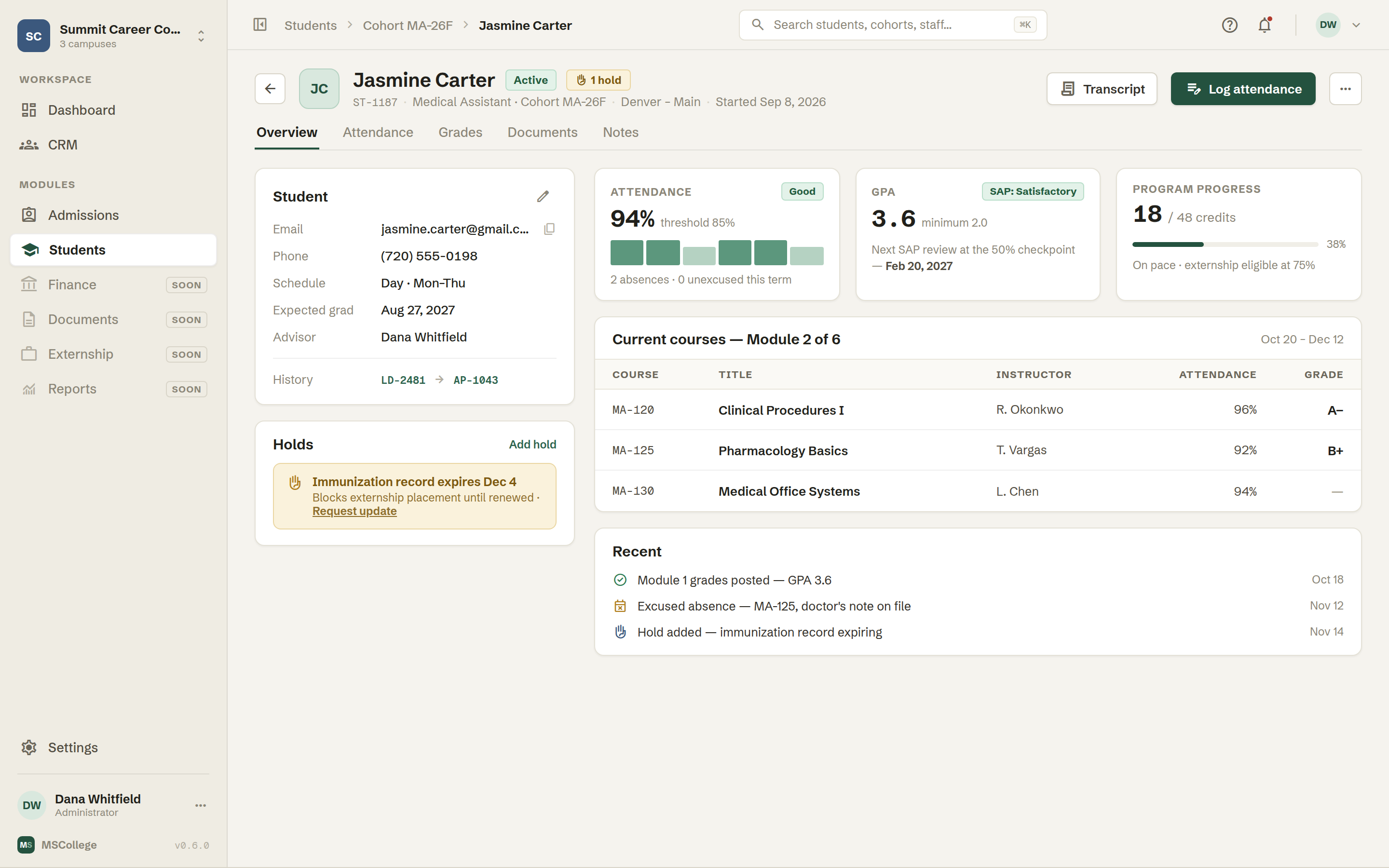Click the third attendance bar segment

coord(699,256)
